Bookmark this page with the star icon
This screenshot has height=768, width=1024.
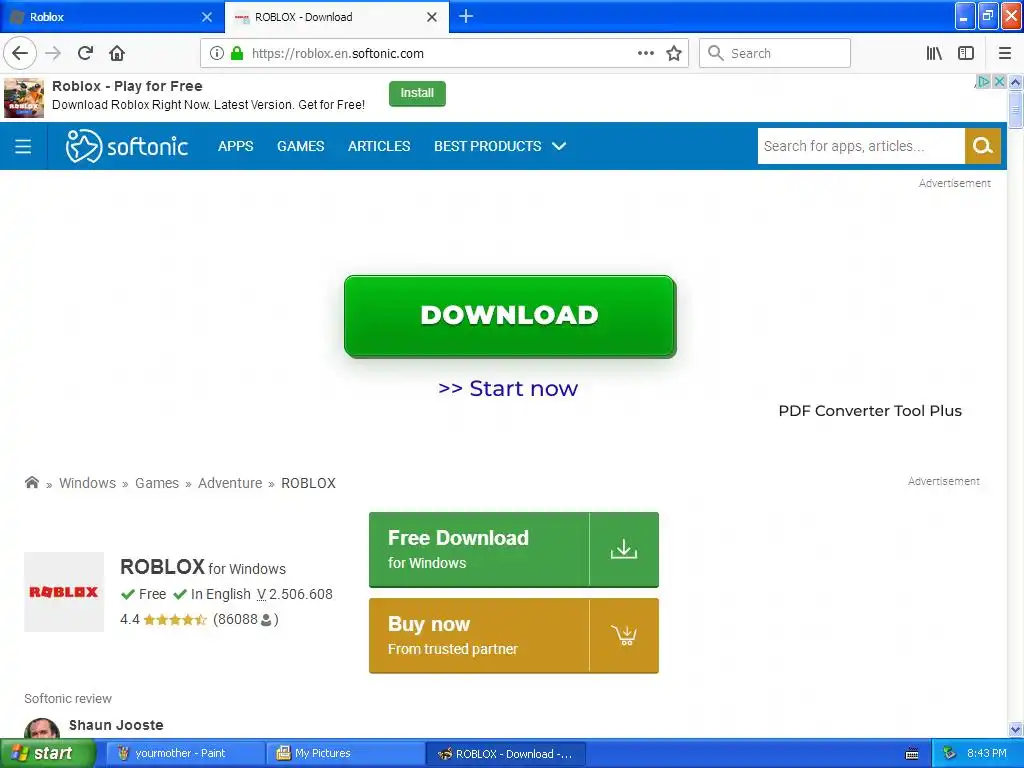674,53
